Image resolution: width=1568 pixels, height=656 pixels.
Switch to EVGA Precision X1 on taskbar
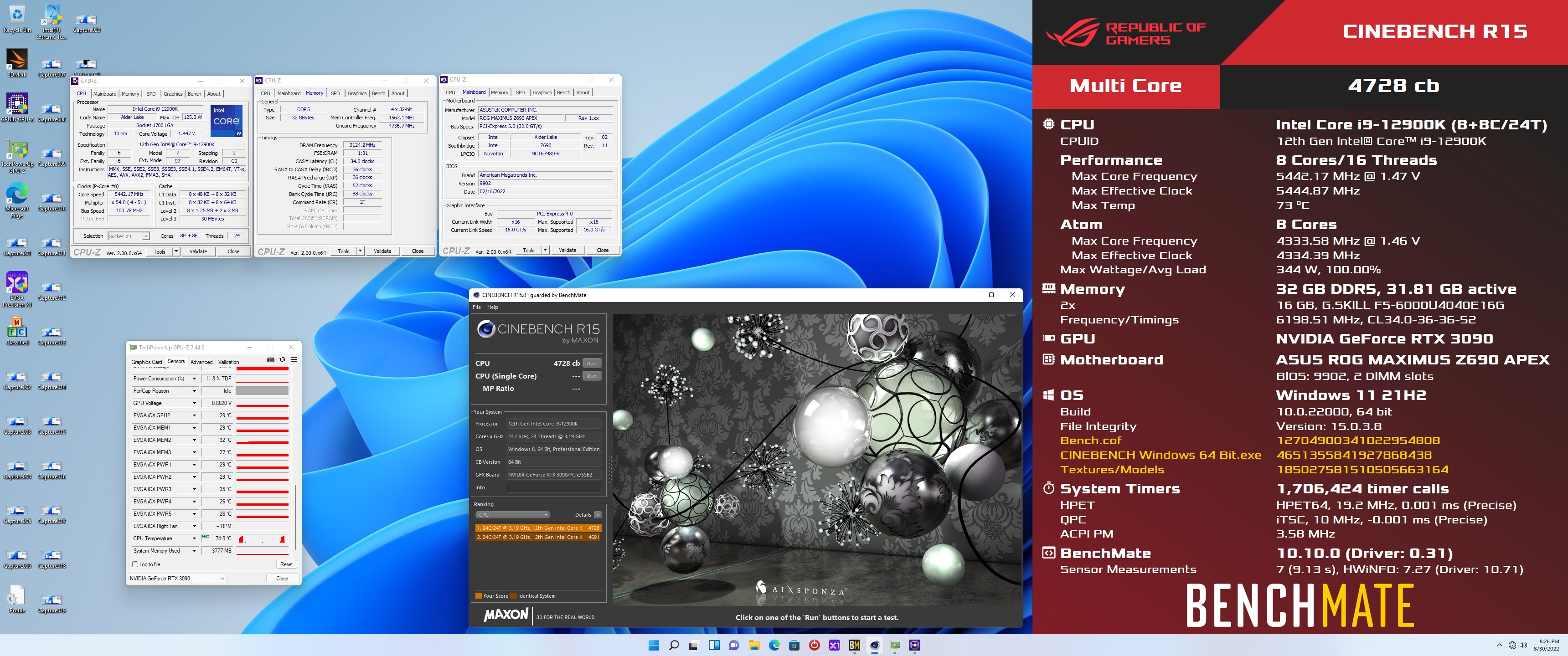pos(835,645)
